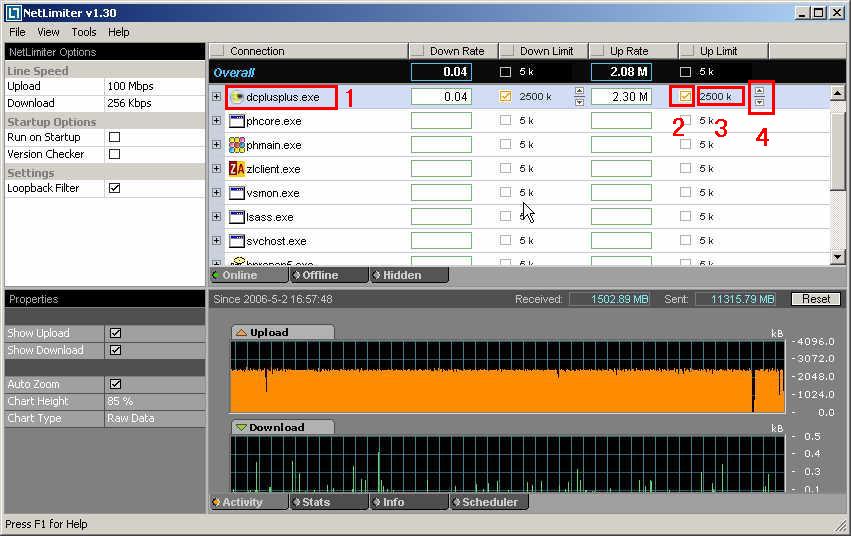Uncheck the Show Upload property
This screenshot has width=851, height=536.
coord(115,333)
